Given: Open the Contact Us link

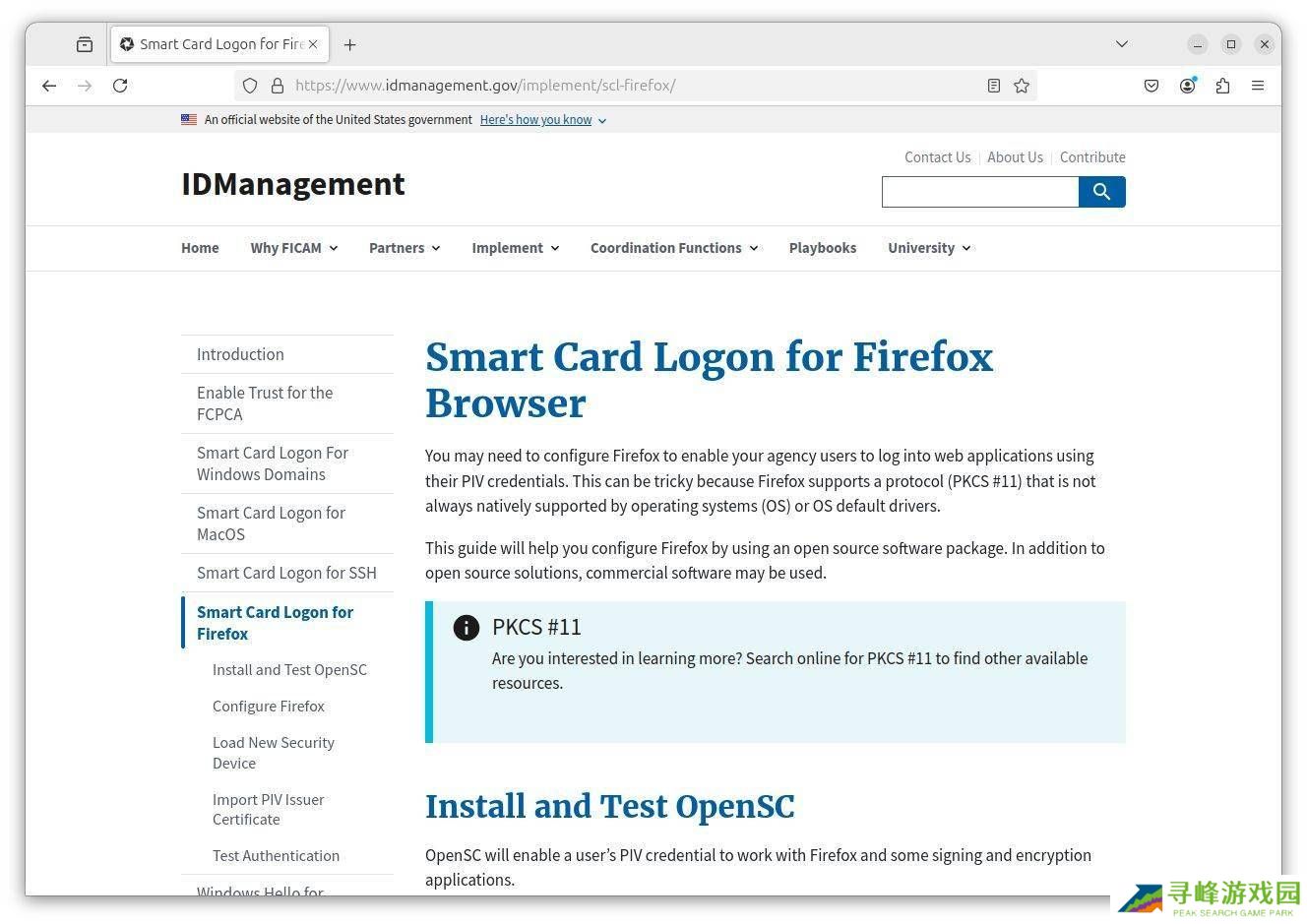Looking at the screenshot, I should click(938, 157).
